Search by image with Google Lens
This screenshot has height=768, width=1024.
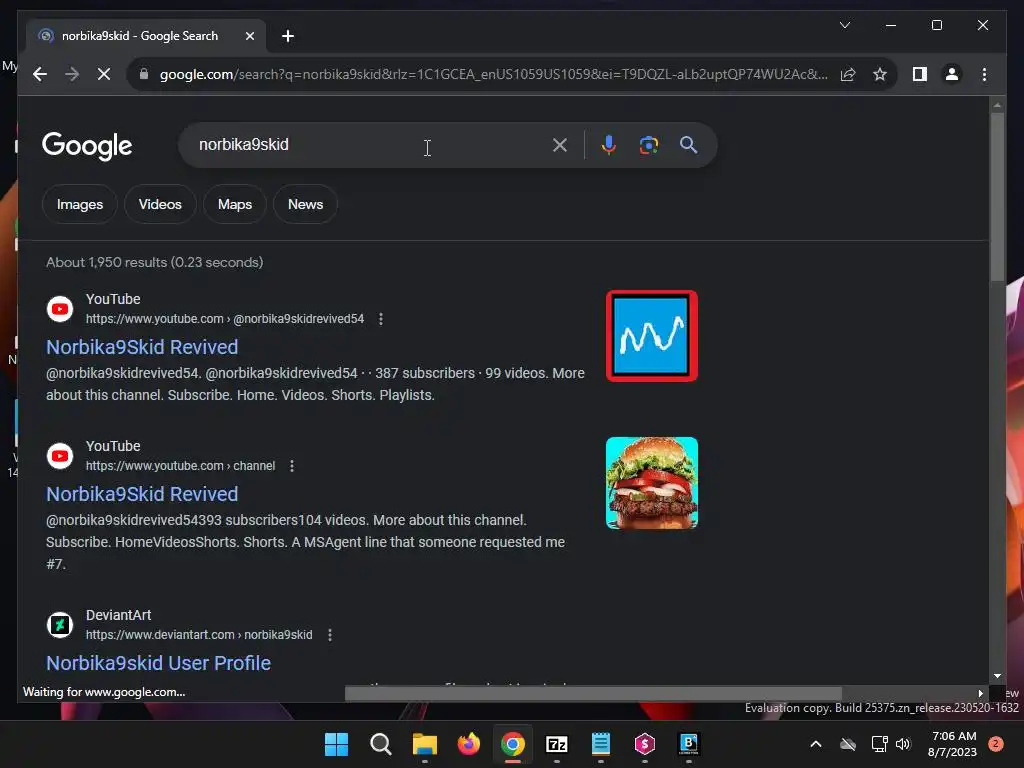click(x=648, y=145)
